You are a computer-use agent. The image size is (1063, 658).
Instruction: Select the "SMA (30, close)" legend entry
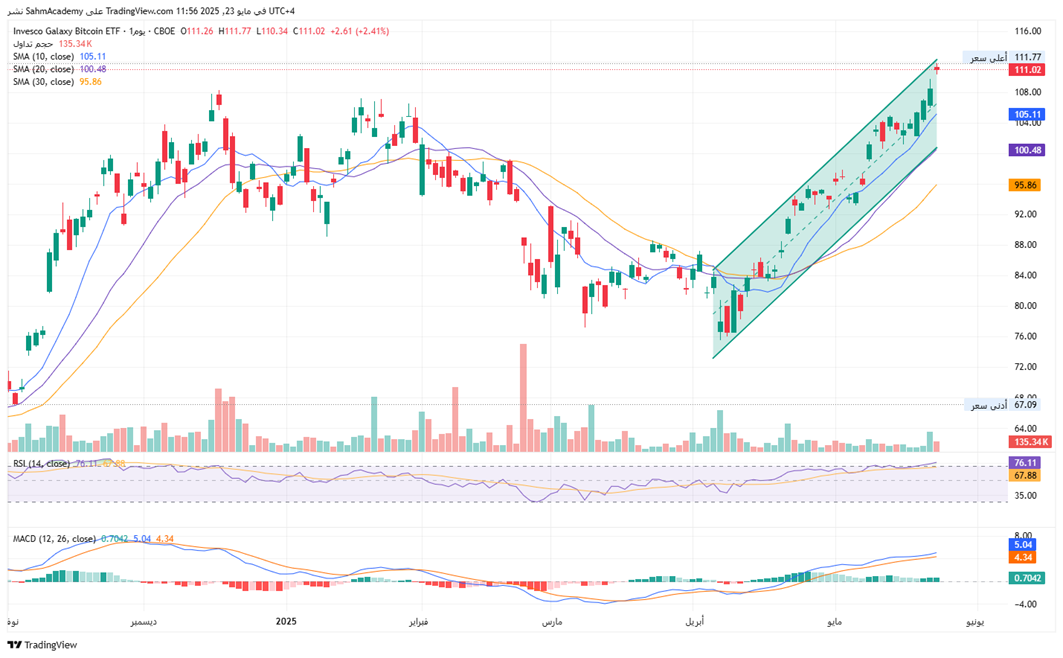point(43,82)
